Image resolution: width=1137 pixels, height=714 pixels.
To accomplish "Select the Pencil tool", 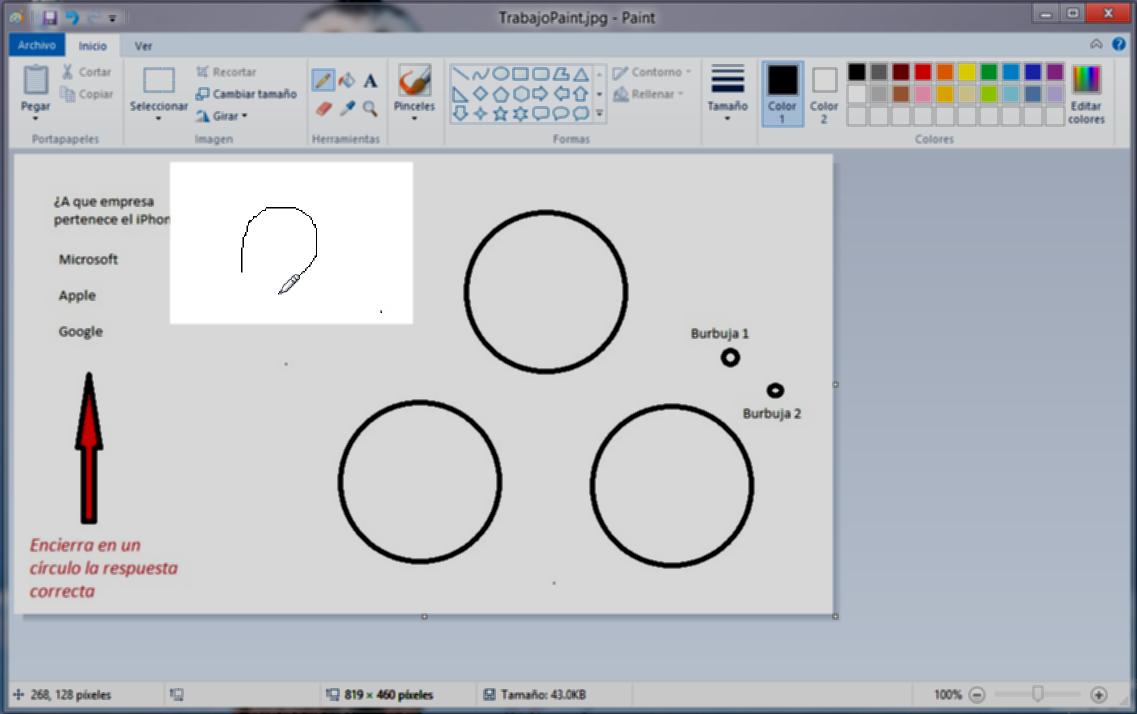I will (x=323, y=81).
